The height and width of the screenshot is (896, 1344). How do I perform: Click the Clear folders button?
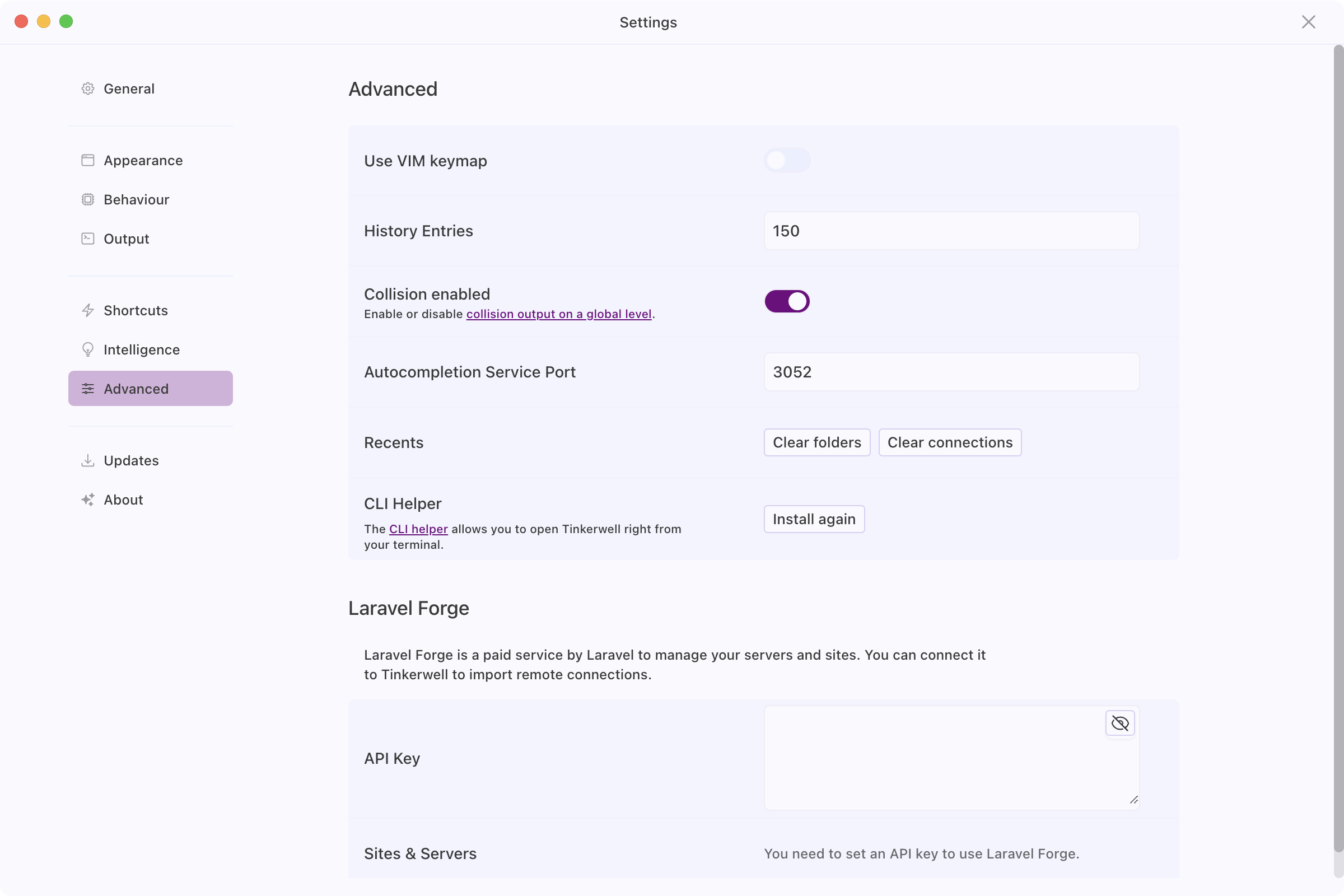[x=817, y=442]
